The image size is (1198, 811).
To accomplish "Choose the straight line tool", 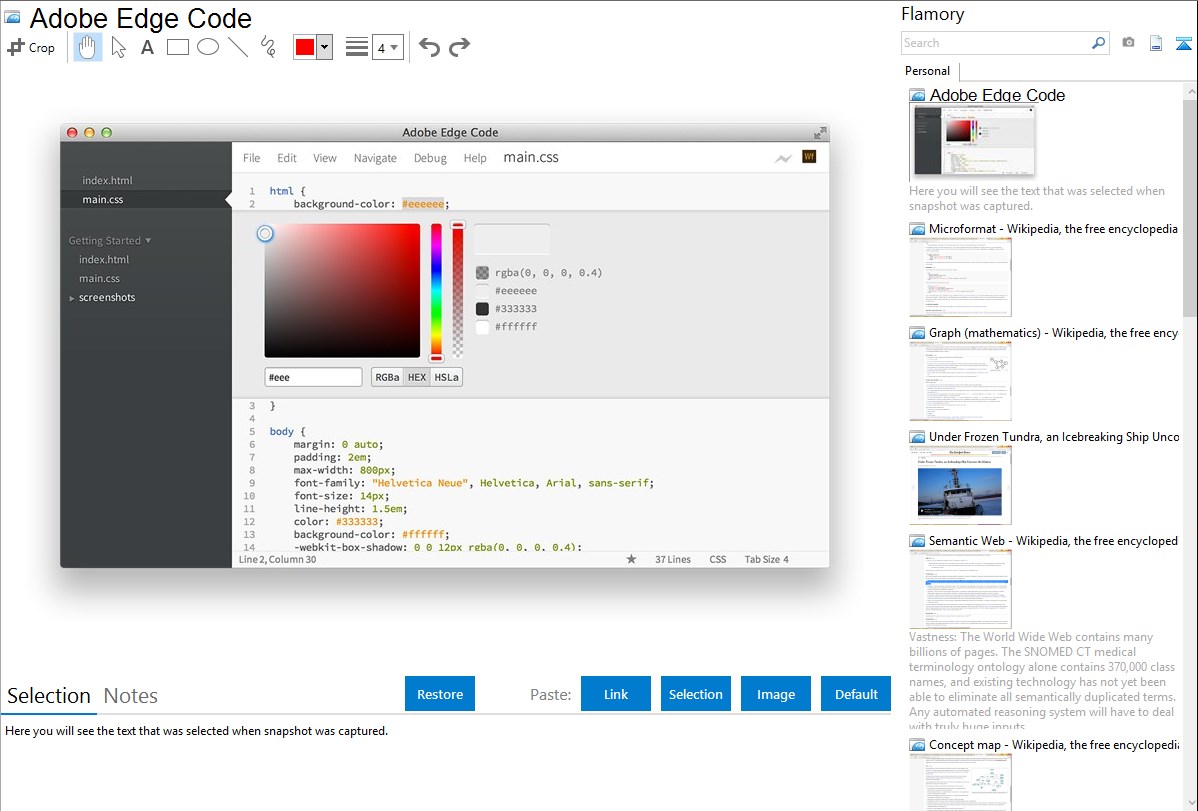I will coord(238,47).
